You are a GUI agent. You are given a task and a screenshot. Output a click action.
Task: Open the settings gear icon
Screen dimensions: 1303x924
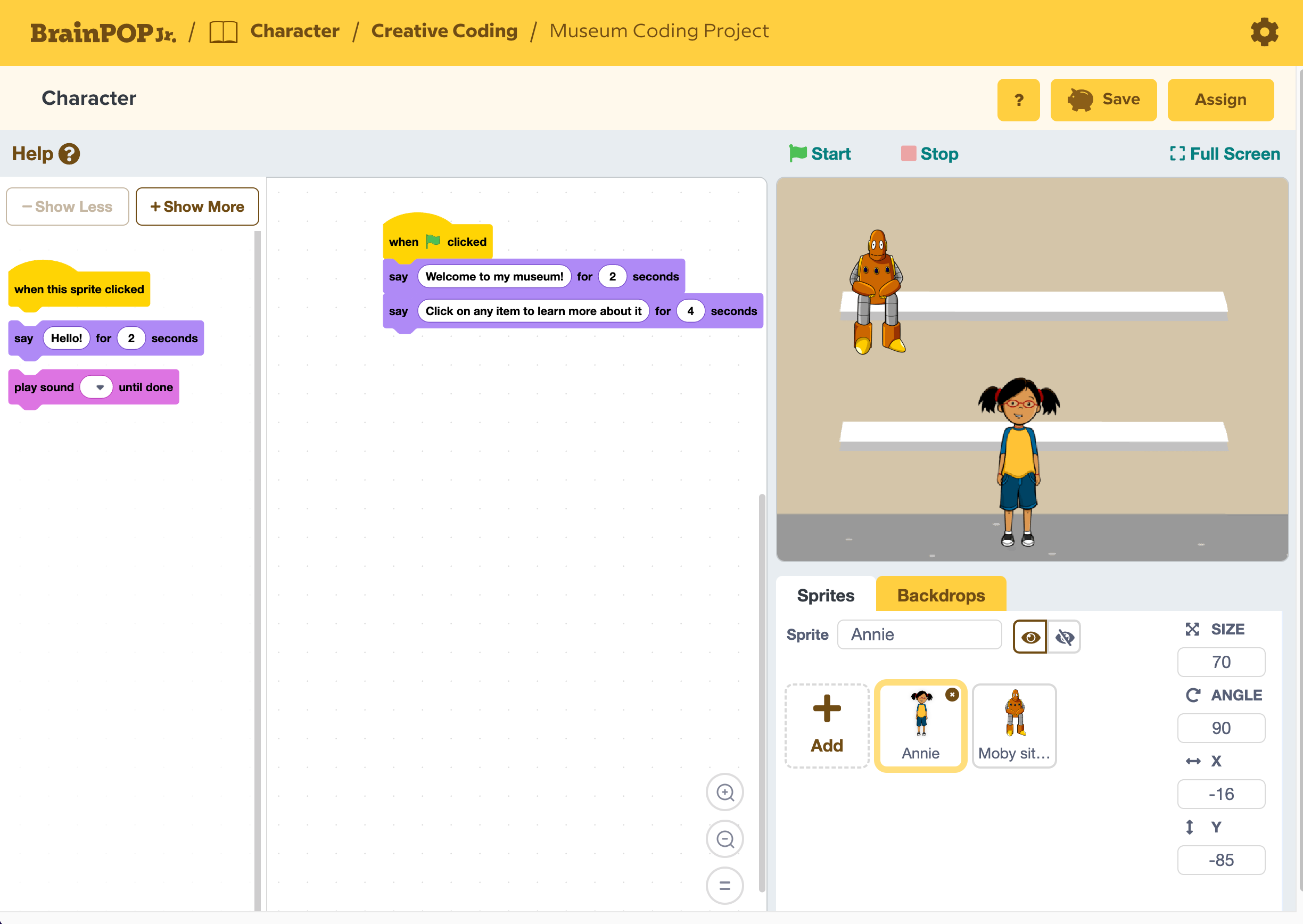tap(1264, 32)
